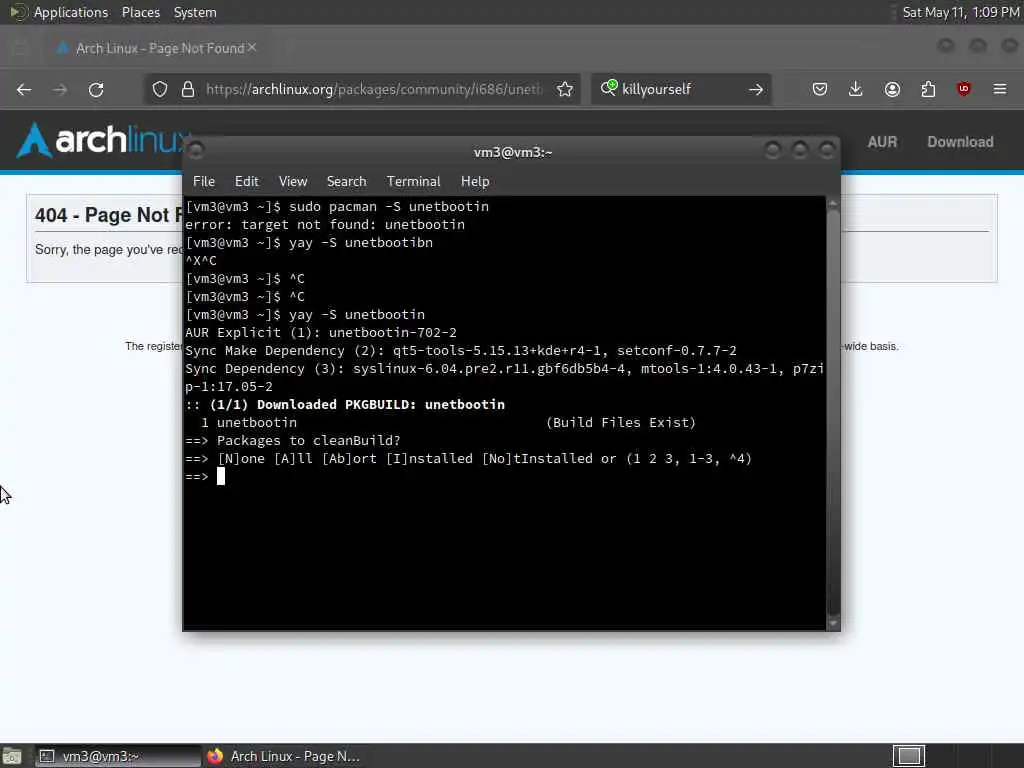The height and width of the screenshot is (768, 1024).
Task: Click 'sudo pacman -S unetbootin' command line
Action: (x=389, y=206)
